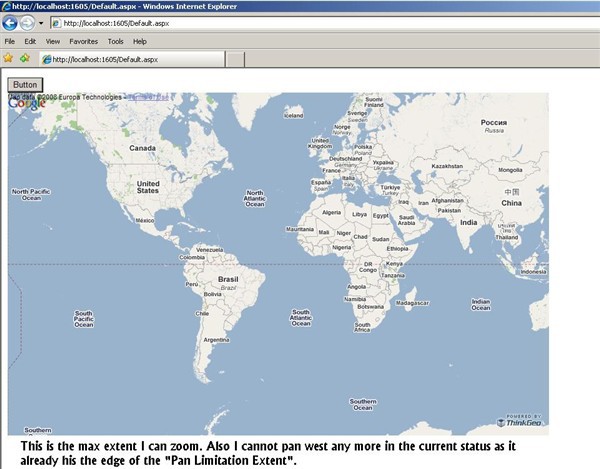Open a new blank tab
This screenshot has width=600, height=469.
pos(235,59)
